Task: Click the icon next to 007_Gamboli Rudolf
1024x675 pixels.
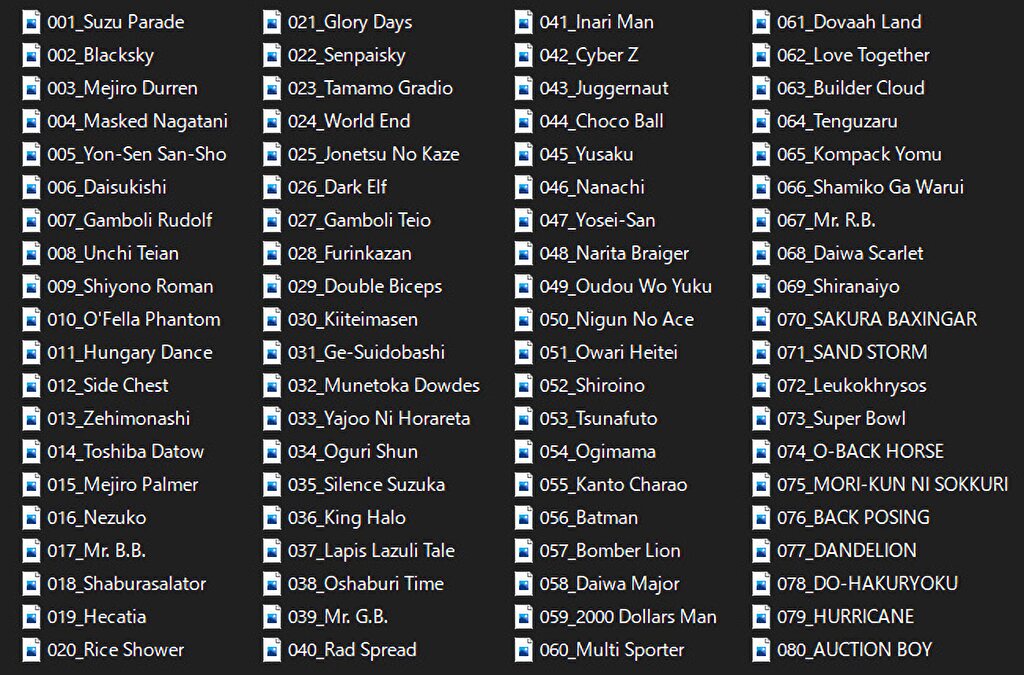Action: [31, 221]
